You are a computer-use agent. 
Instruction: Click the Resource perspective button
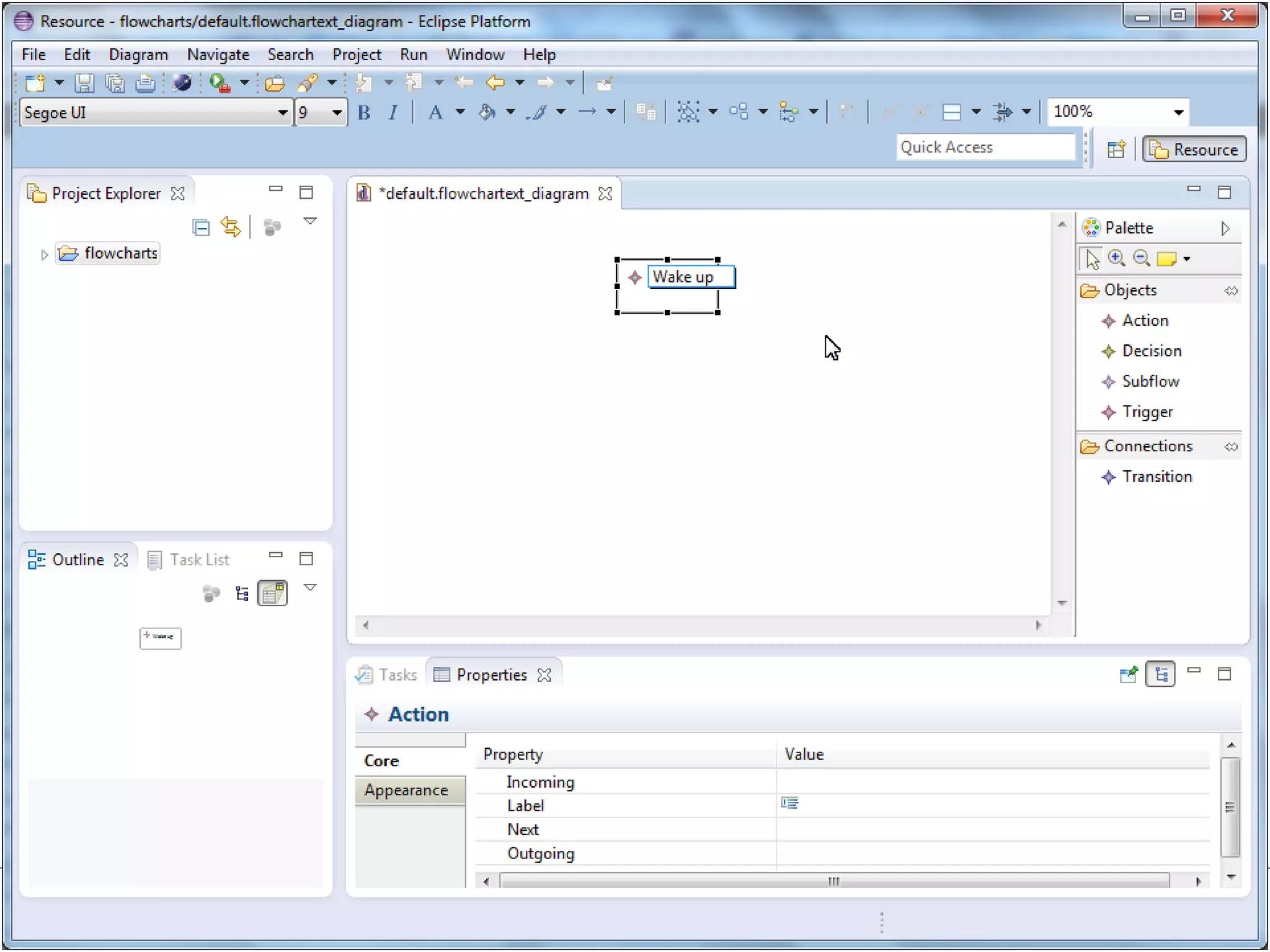1194,149
